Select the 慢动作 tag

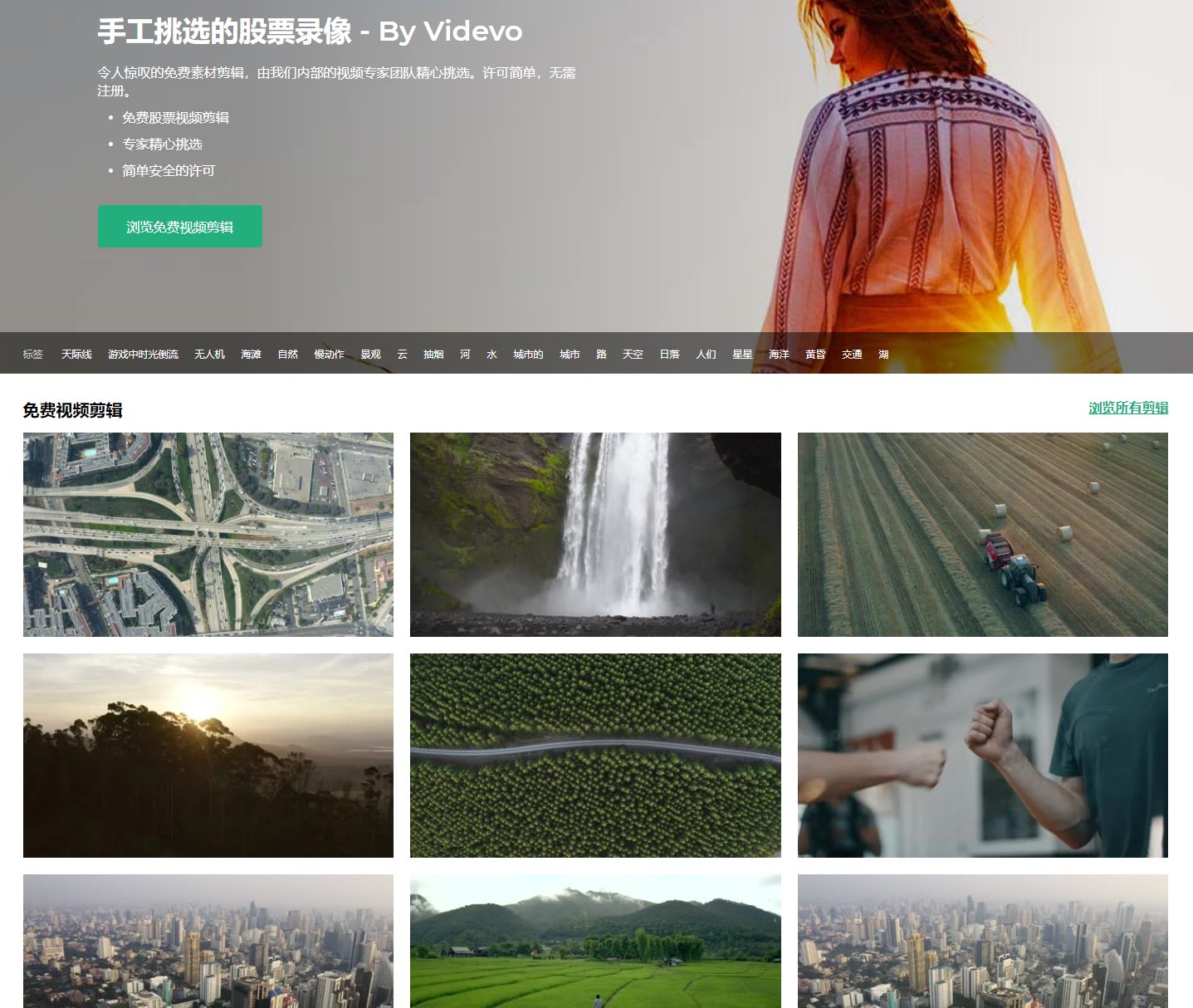point(329,354)
